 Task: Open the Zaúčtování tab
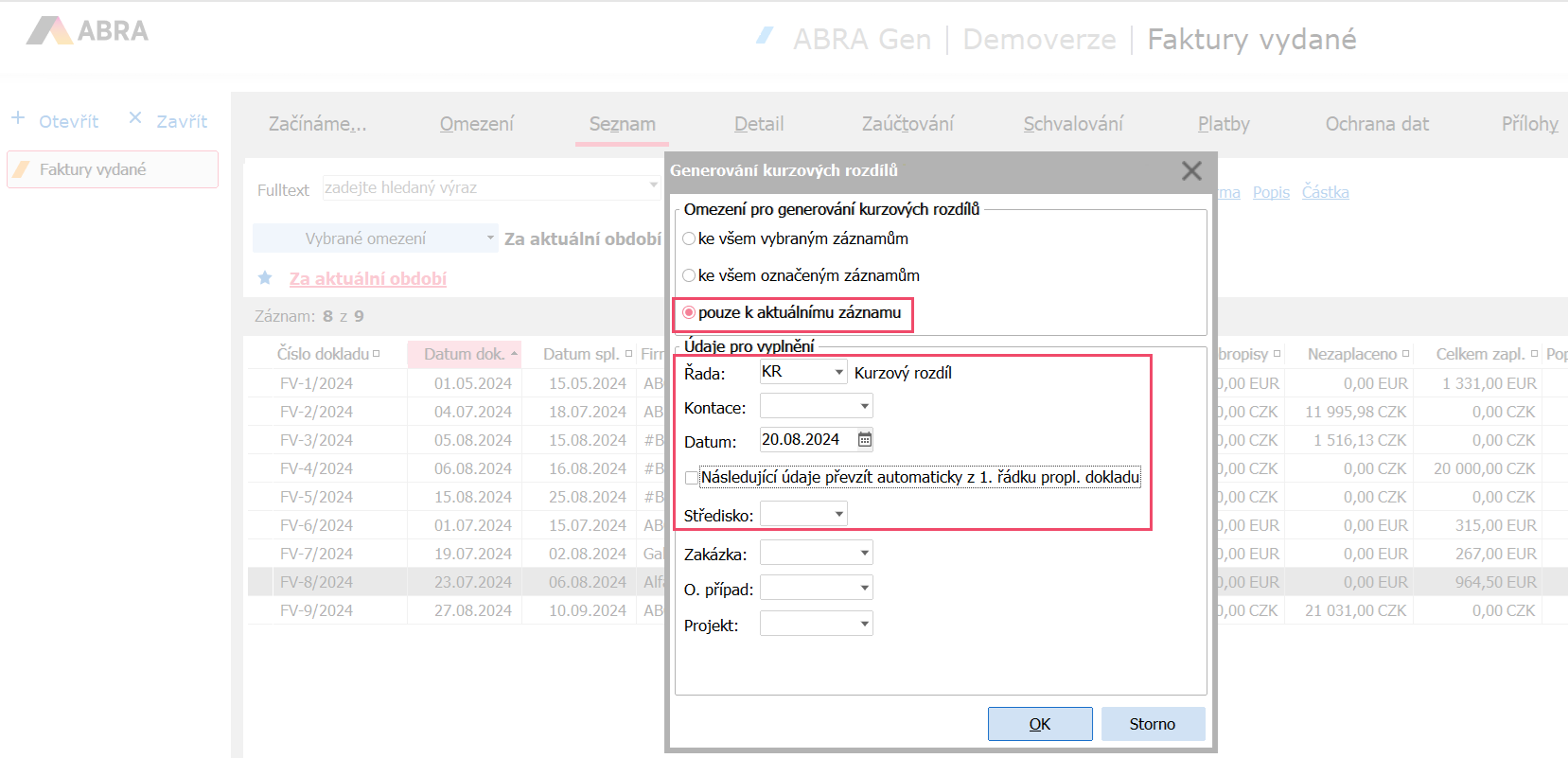click(907, 124)
